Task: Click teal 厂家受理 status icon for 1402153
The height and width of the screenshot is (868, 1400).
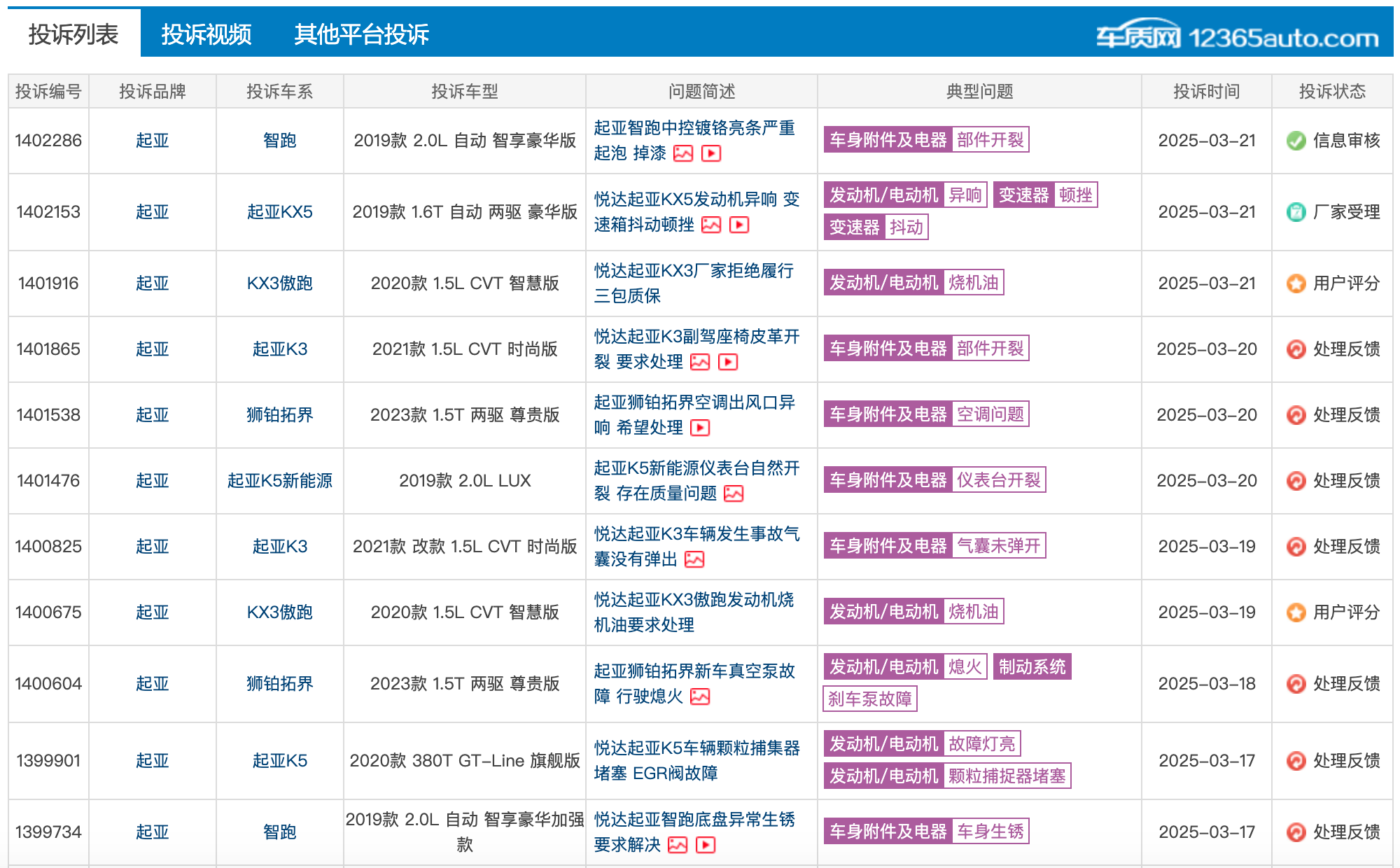Action: point(1296,212)
